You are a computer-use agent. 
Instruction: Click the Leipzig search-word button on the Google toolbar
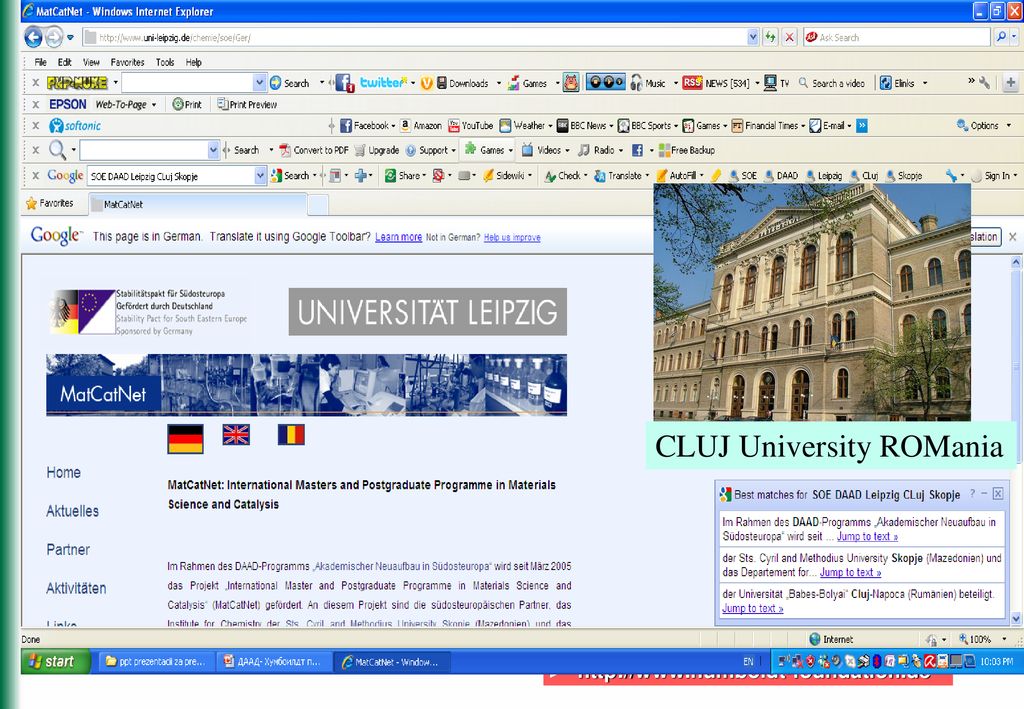click(x=824, y=176)
